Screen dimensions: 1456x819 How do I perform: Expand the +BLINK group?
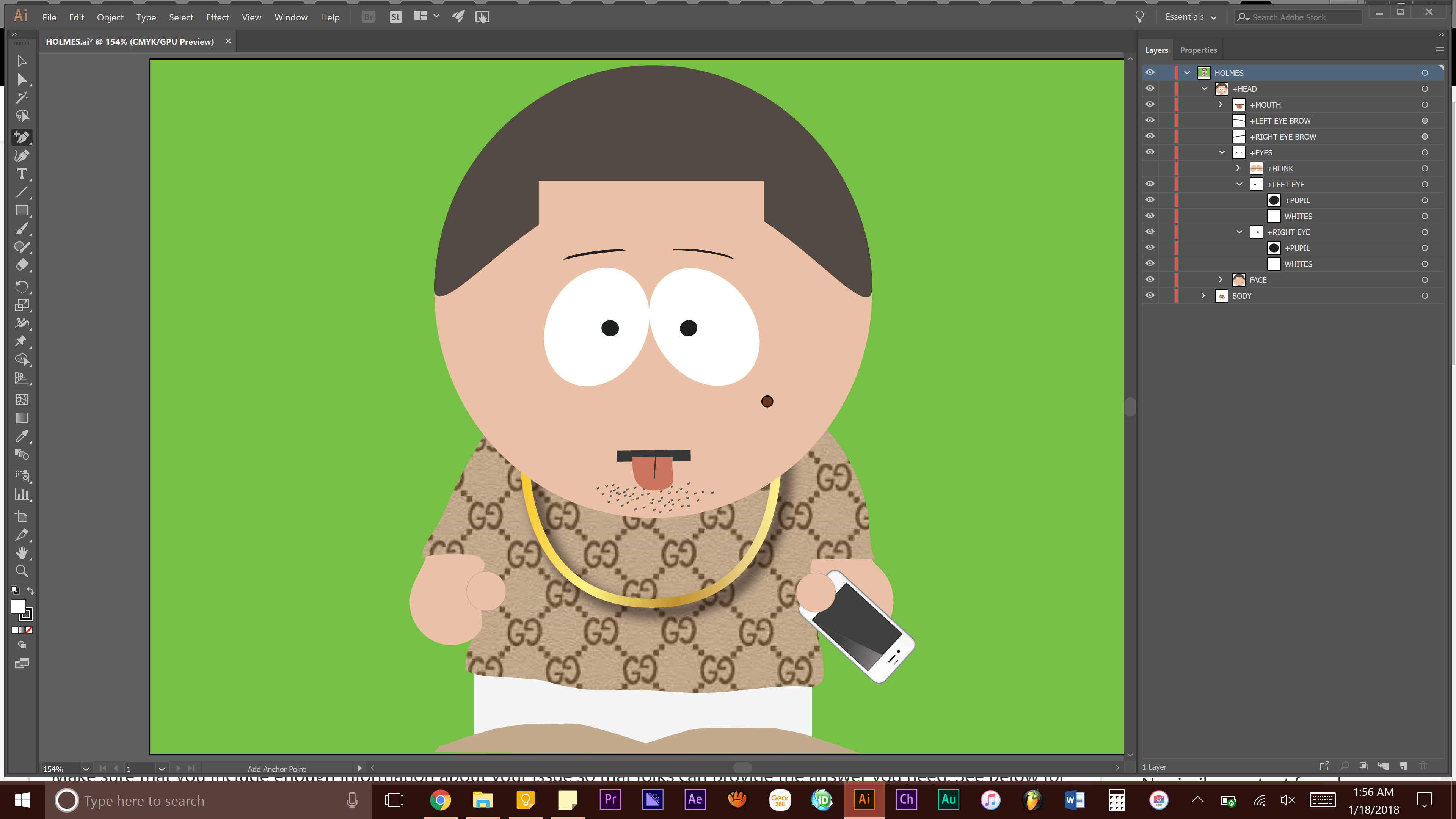pos(1238,168)
